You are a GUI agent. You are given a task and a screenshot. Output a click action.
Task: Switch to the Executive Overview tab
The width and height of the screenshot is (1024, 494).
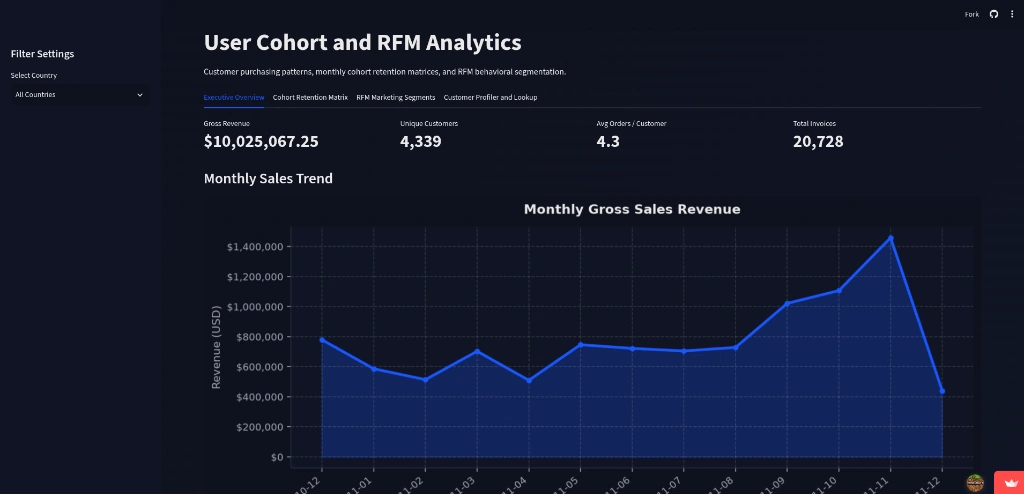[x=234, y=97]
